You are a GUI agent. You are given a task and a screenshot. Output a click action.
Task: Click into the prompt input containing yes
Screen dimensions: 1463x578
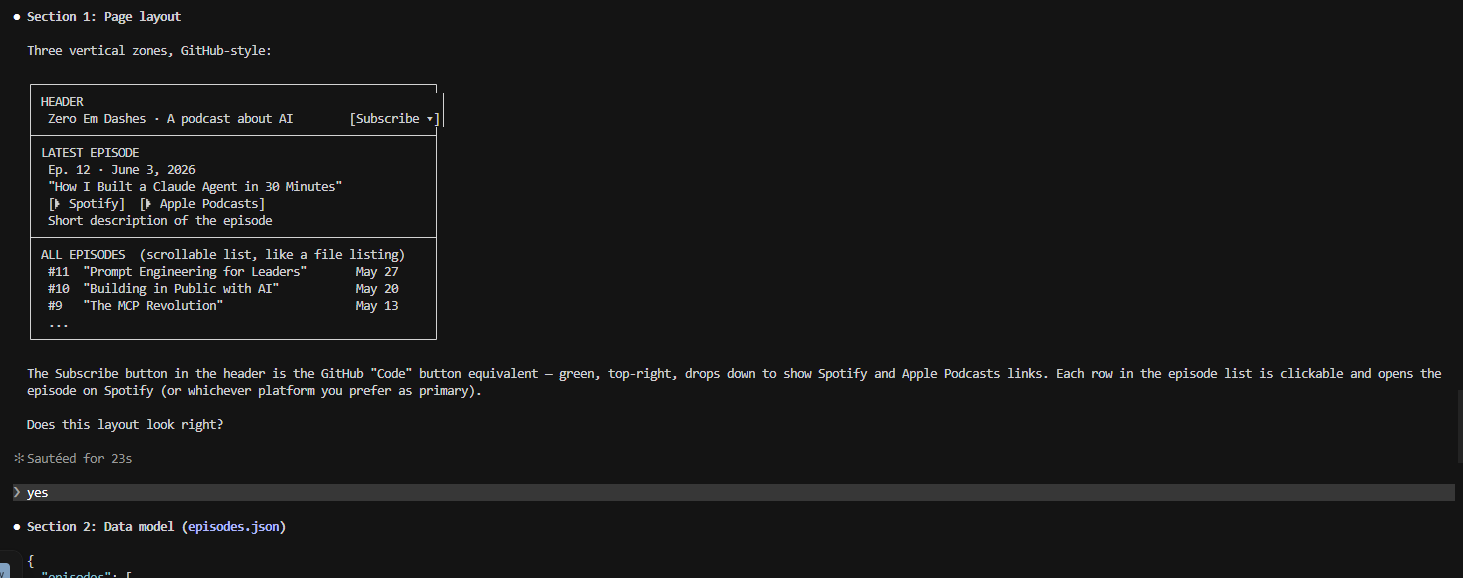733,492
